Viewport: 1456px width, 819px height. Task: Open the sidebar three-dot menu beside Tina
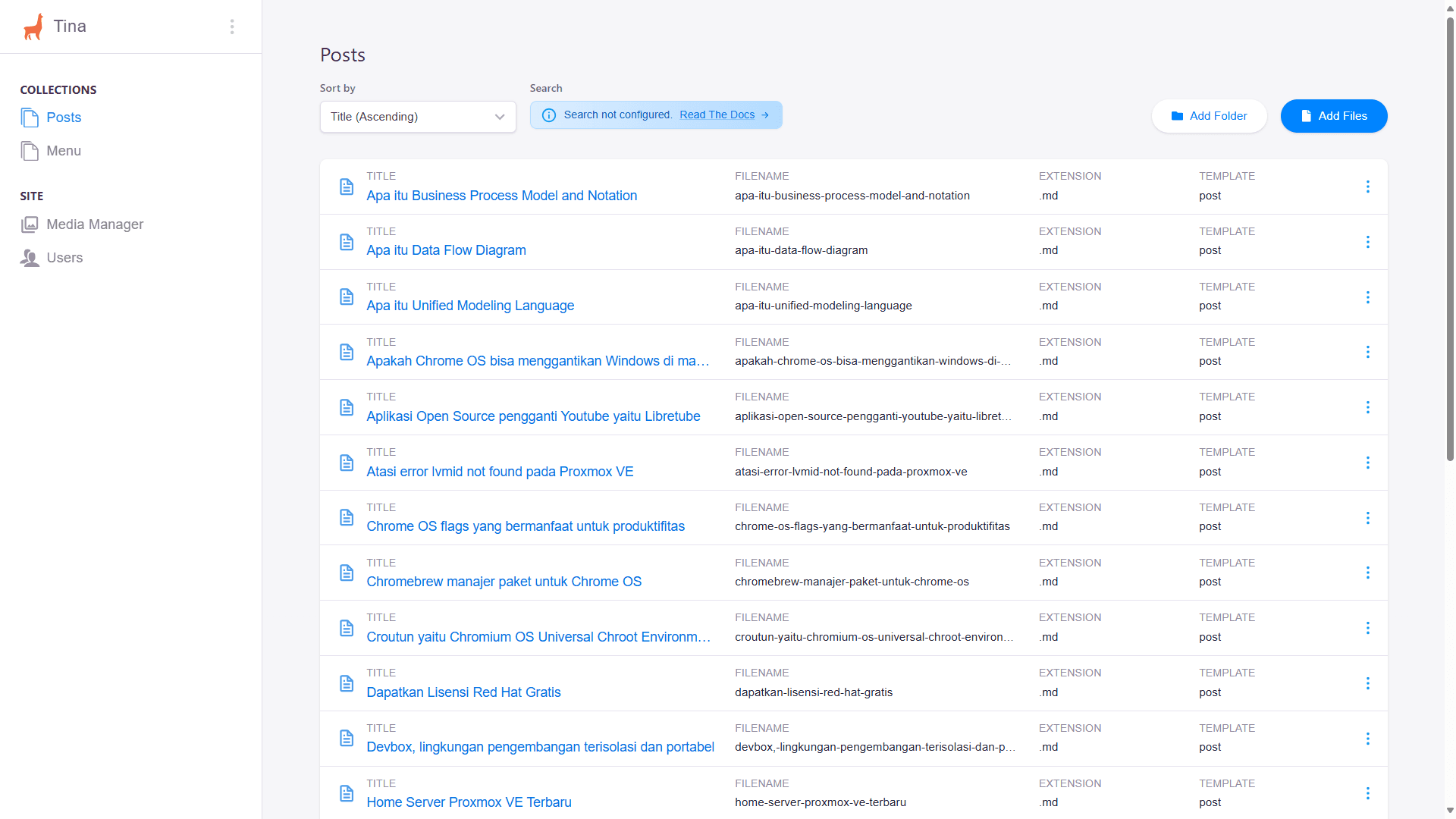tap(232, 27)
